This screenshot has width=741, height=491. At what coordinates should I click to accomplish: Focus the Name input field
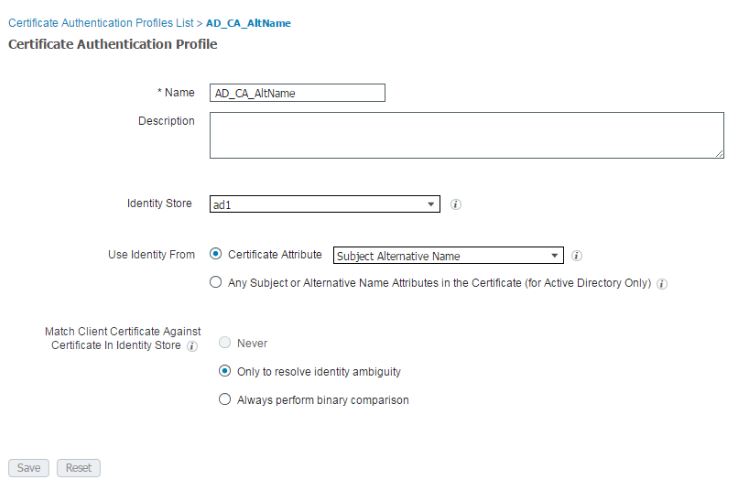(297, 93)
